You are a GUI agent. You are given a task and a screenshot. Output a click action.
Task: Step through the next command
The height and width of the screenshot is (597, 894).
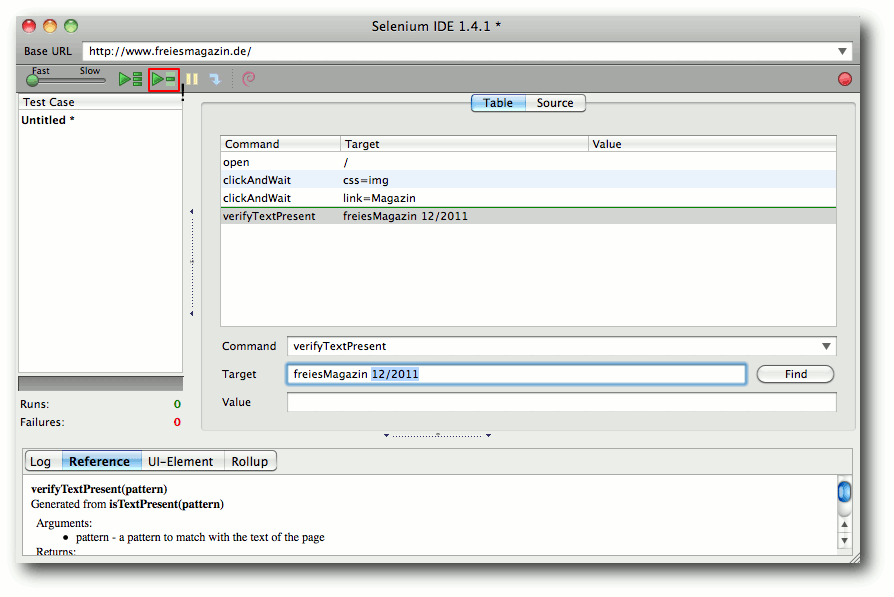coord(215,79)
